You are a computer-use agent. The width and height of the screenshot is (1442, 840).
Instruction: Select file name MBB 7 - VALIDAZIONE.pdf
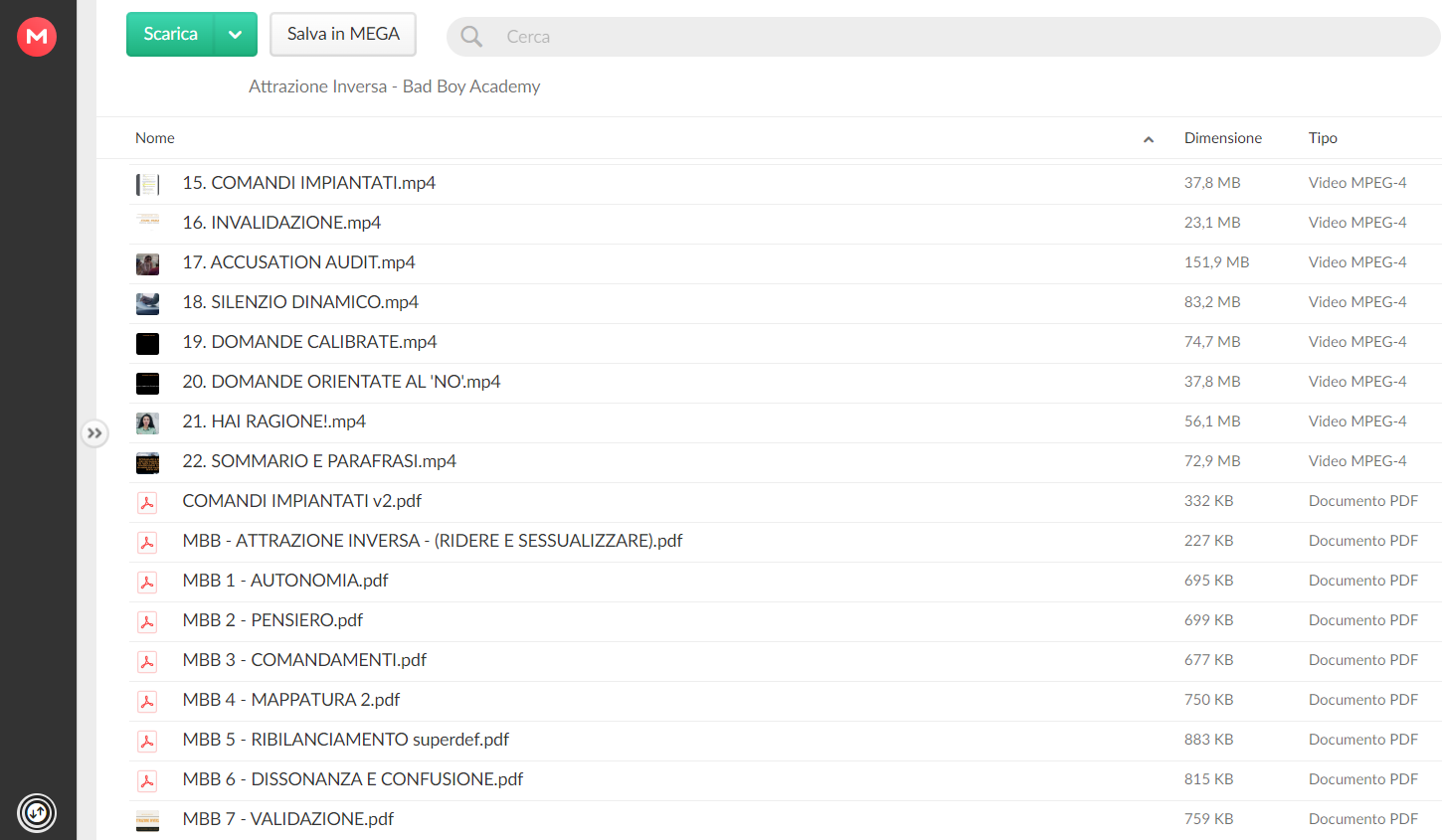pos(288,819)
